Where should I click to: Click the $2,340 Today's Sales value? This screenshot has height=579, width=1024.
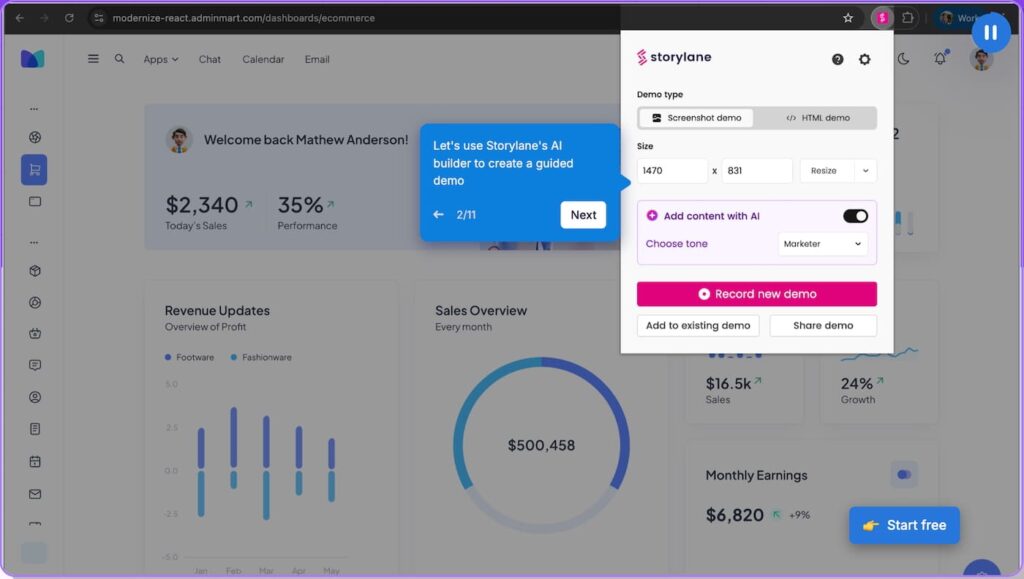(x=202, y=205)
